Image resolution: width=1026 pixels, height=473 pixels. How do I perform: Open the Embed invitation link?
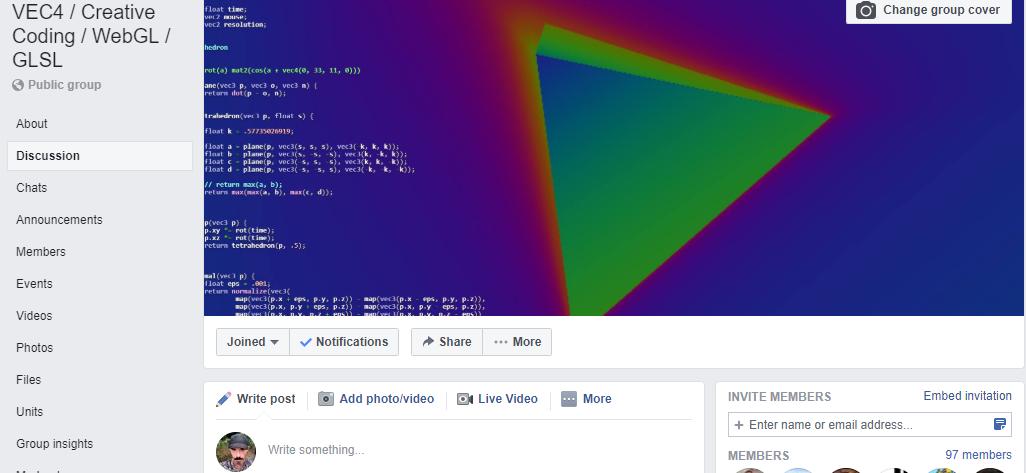(967, 396)
